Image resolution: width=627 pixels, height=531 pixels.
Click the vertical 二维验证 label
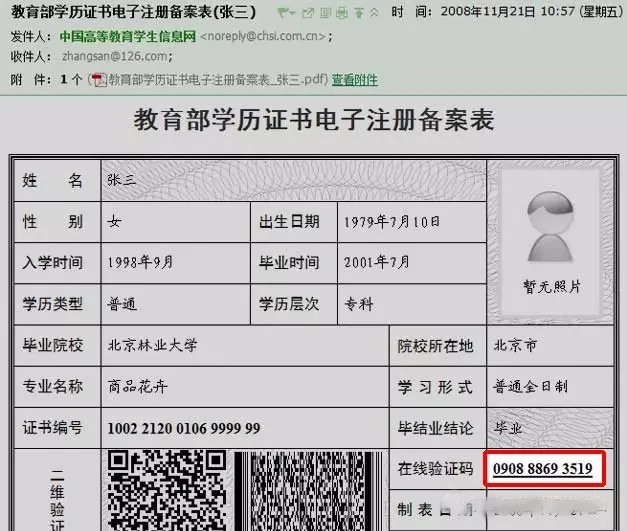click(57, 499)
